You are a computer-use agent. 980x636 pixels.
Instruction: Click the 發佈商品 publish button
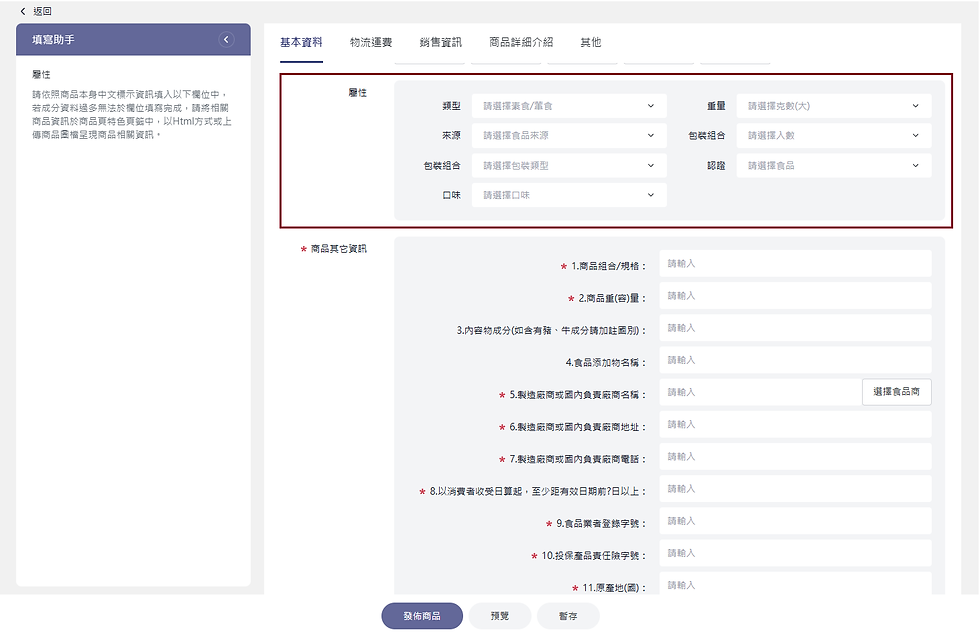click(x=422, y=616)
